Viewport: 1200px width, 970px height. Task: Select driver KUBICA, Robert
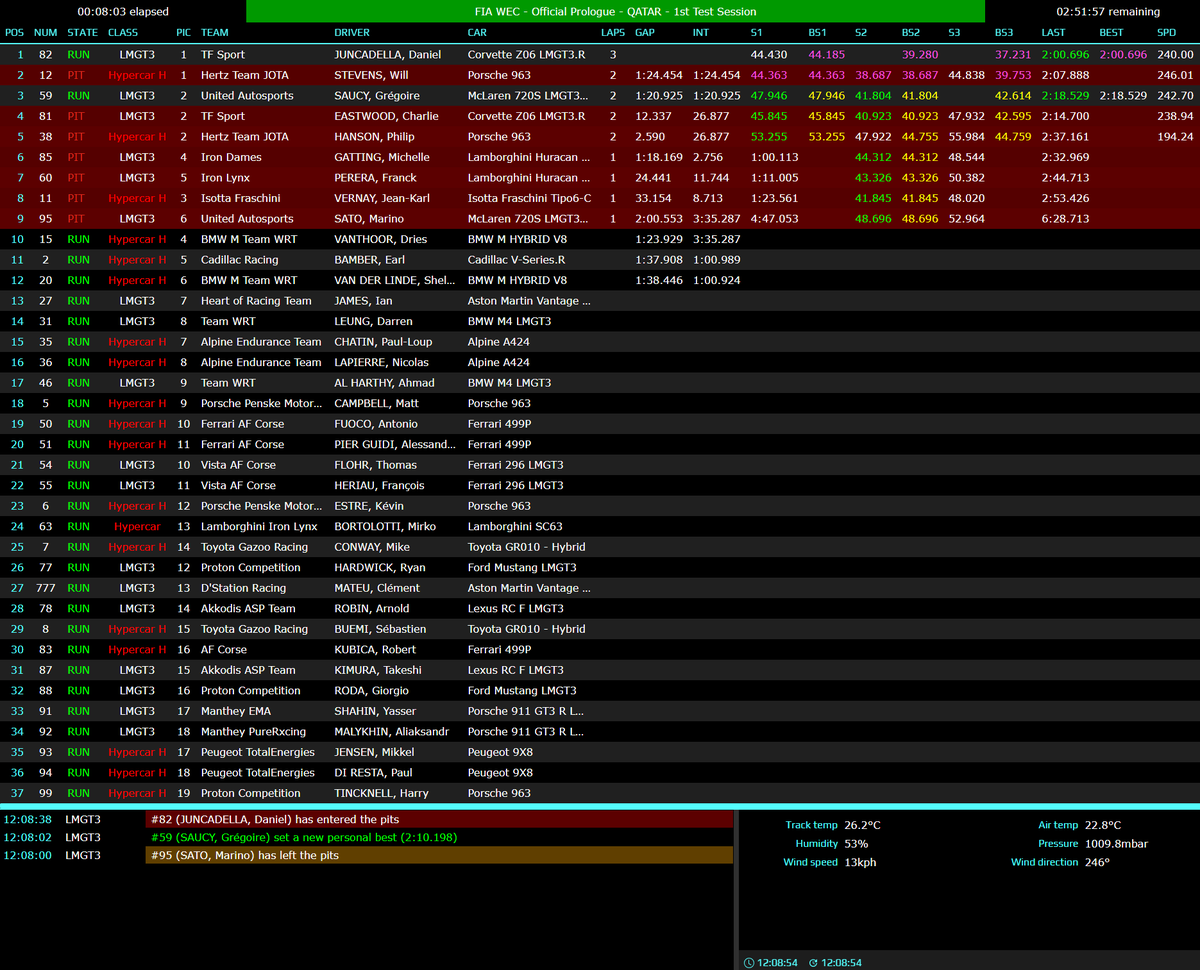375,649
